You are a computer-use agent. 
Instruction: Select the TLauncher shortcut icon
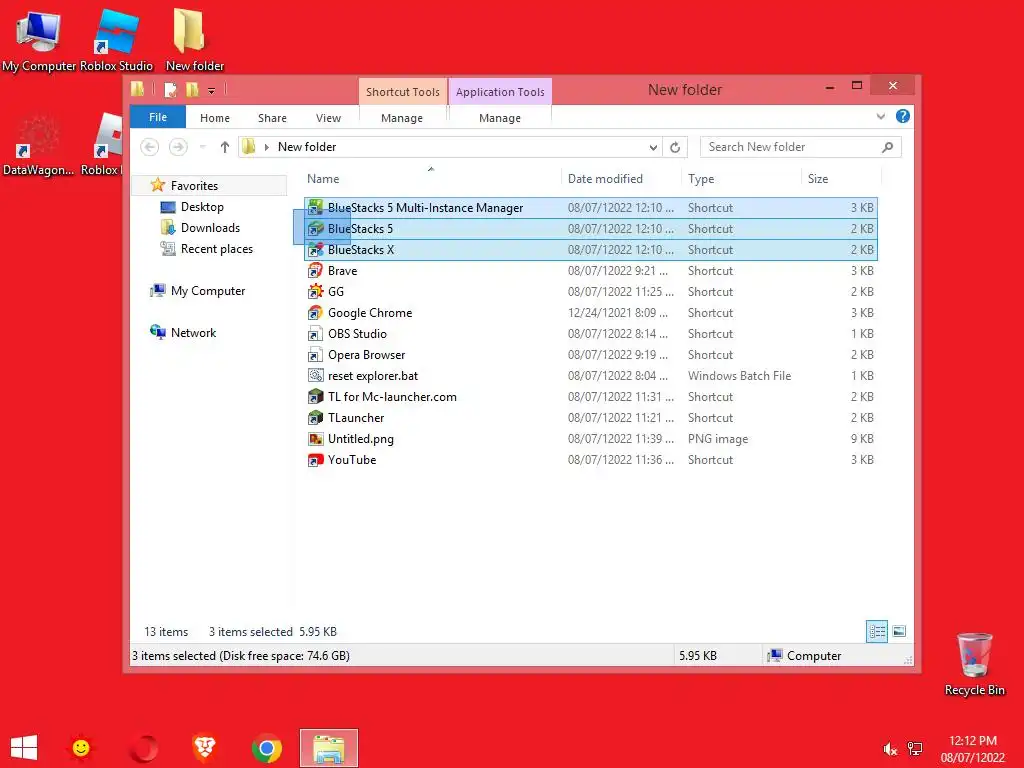(x=315, y=417)
